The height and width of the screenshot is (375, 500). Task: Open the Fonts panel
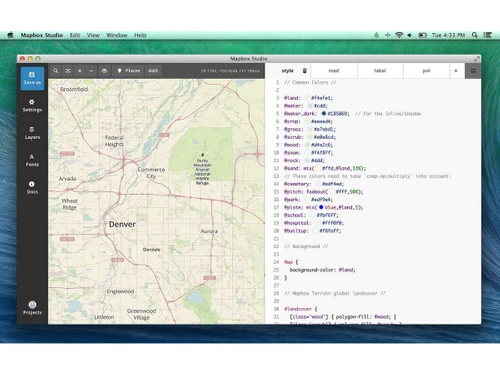coord(32,160)
